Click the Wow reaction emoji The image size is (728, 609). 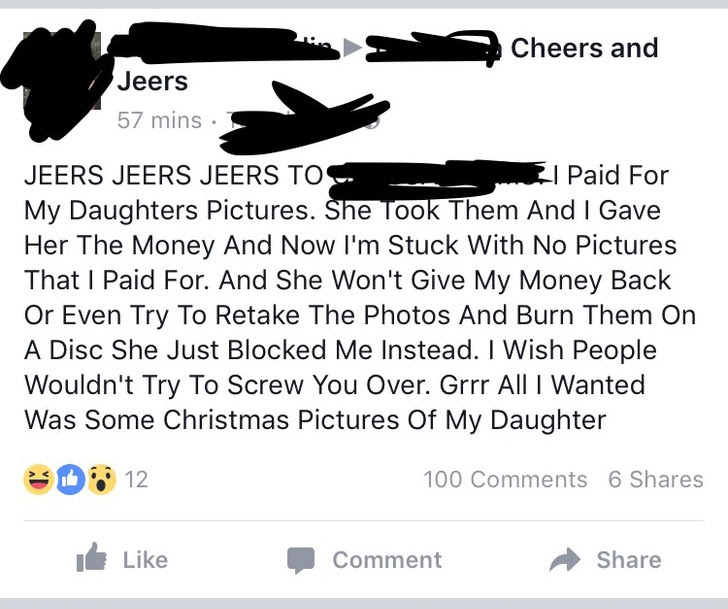[x=102, y=479]
